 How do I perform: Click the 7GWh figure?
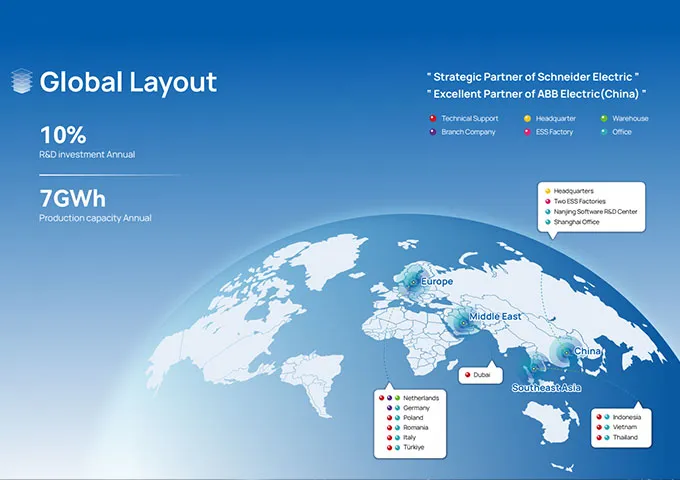(72, 199)
